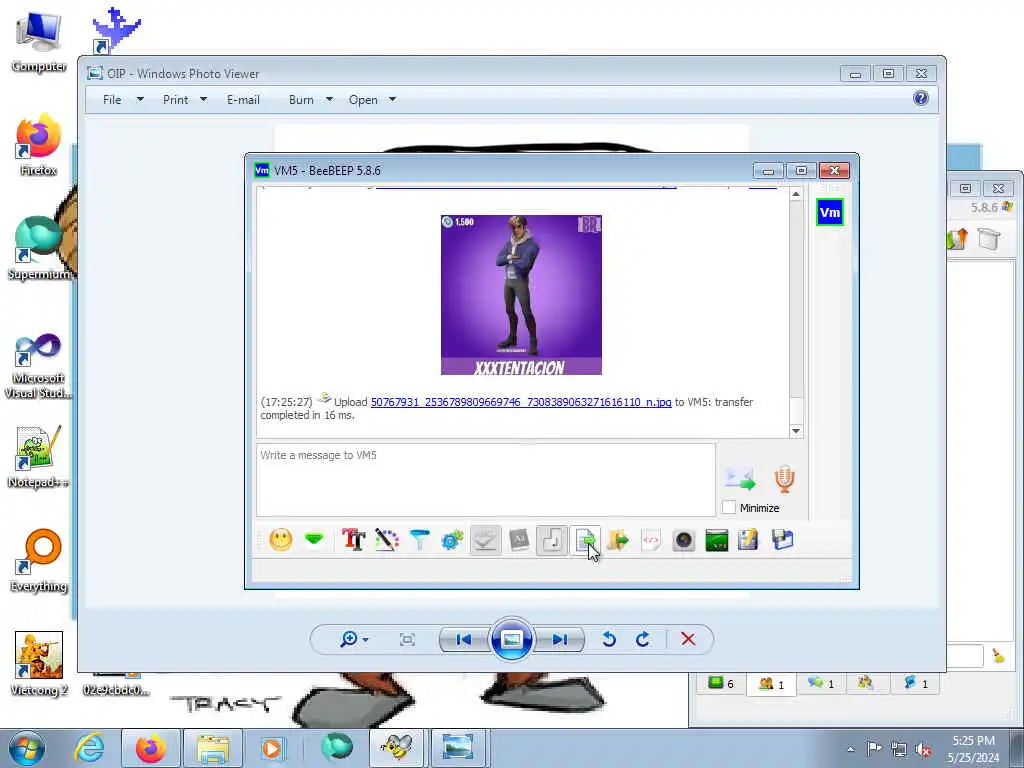Image resolution: width=1024 pixels, height=768 pixels.
Task: Switch to BeeBEEP bee icon in taskbar
Action: 397,748
